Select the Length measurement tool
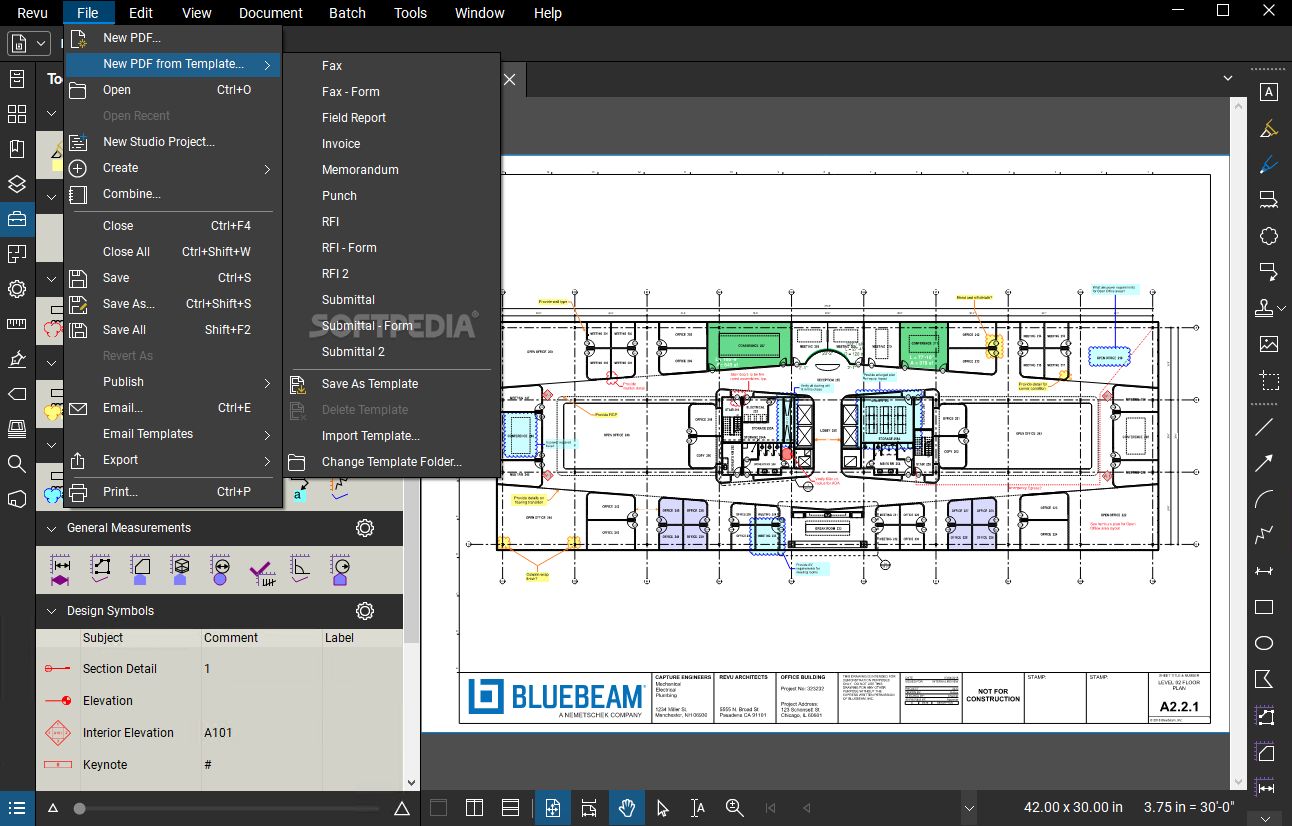The width and height of the screenshot is (1292, 826). click(60, 570)
